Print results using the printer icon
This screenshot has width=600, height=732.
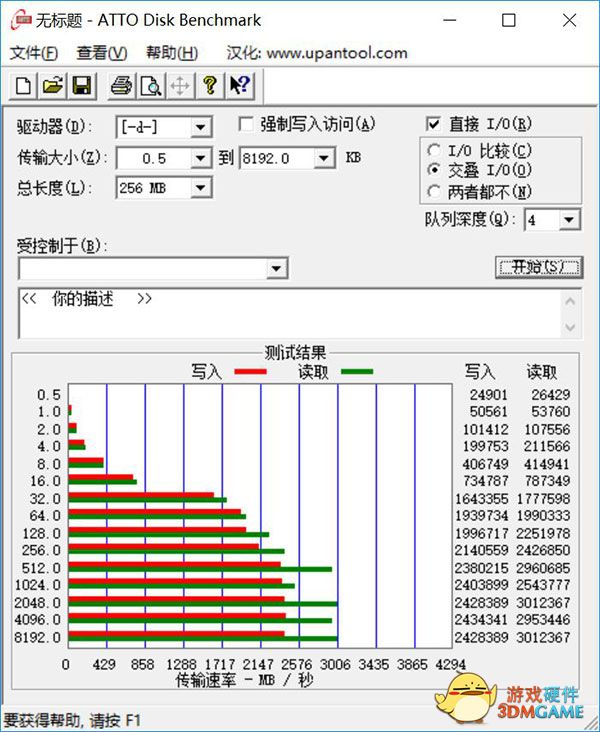pyautogui.click(x=121, y=85)
